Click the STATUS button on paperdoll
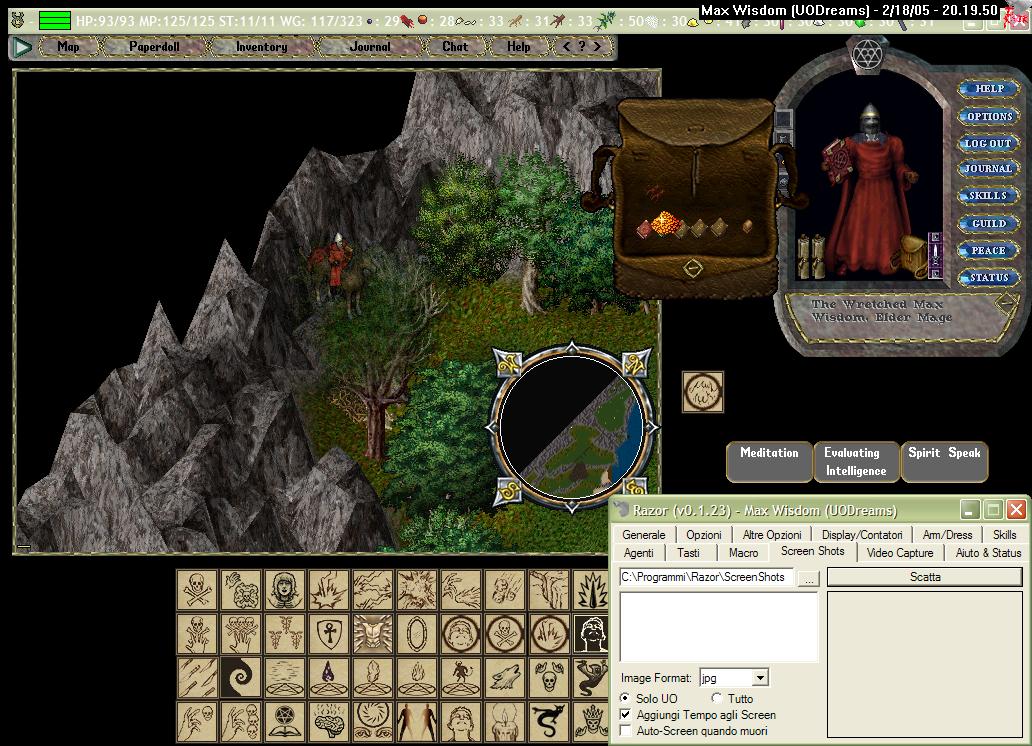Viewport: 1032px width, 746px height. point(988,277)
